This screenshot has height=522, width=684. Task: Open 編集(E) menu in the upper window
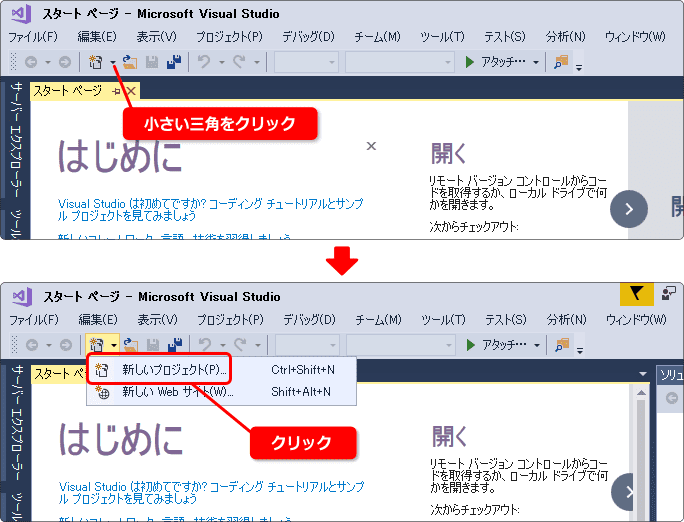pyautogui.click(x=97, y=37)
